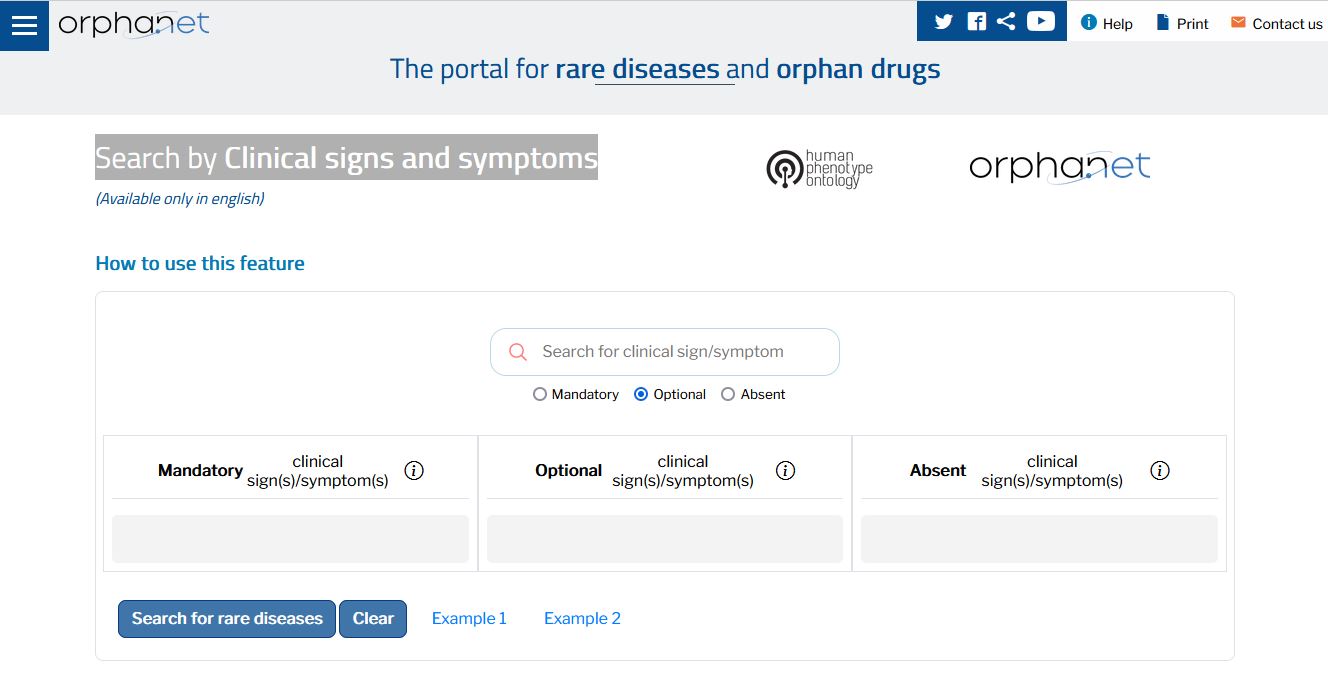Viewport: 1328px width, 683px height.
Task: Click the Absent column header label
Action: point(938,471)
